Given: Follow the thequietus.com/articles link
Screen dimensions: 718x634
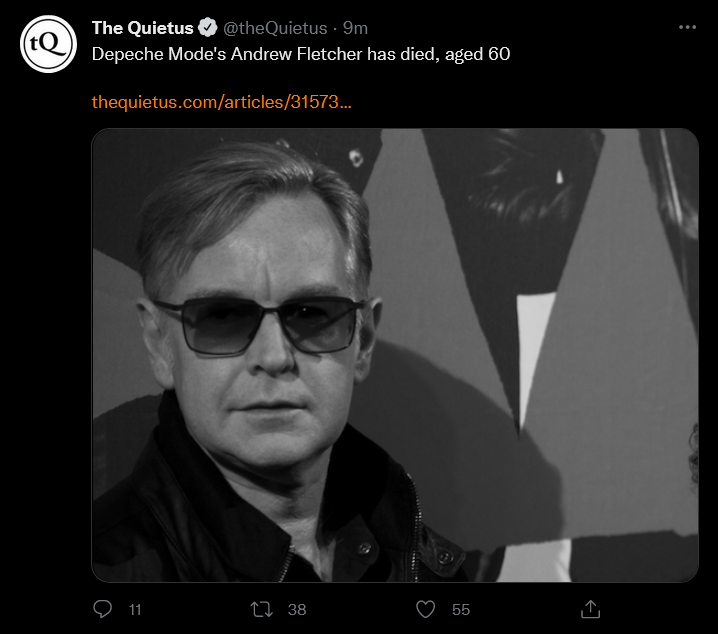Looking at the screenshot, I should 221,102.
